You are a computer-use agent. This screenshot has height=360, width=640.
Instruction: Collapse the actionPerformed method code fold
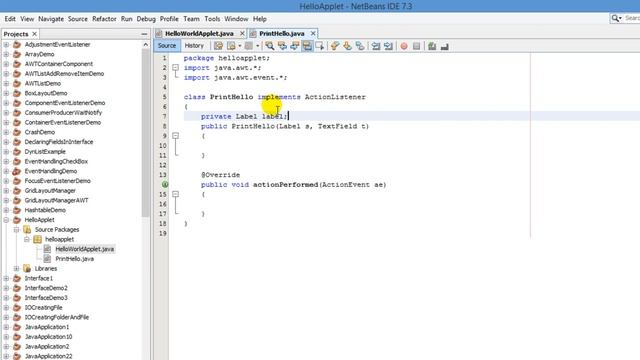[x=176, y=194]
